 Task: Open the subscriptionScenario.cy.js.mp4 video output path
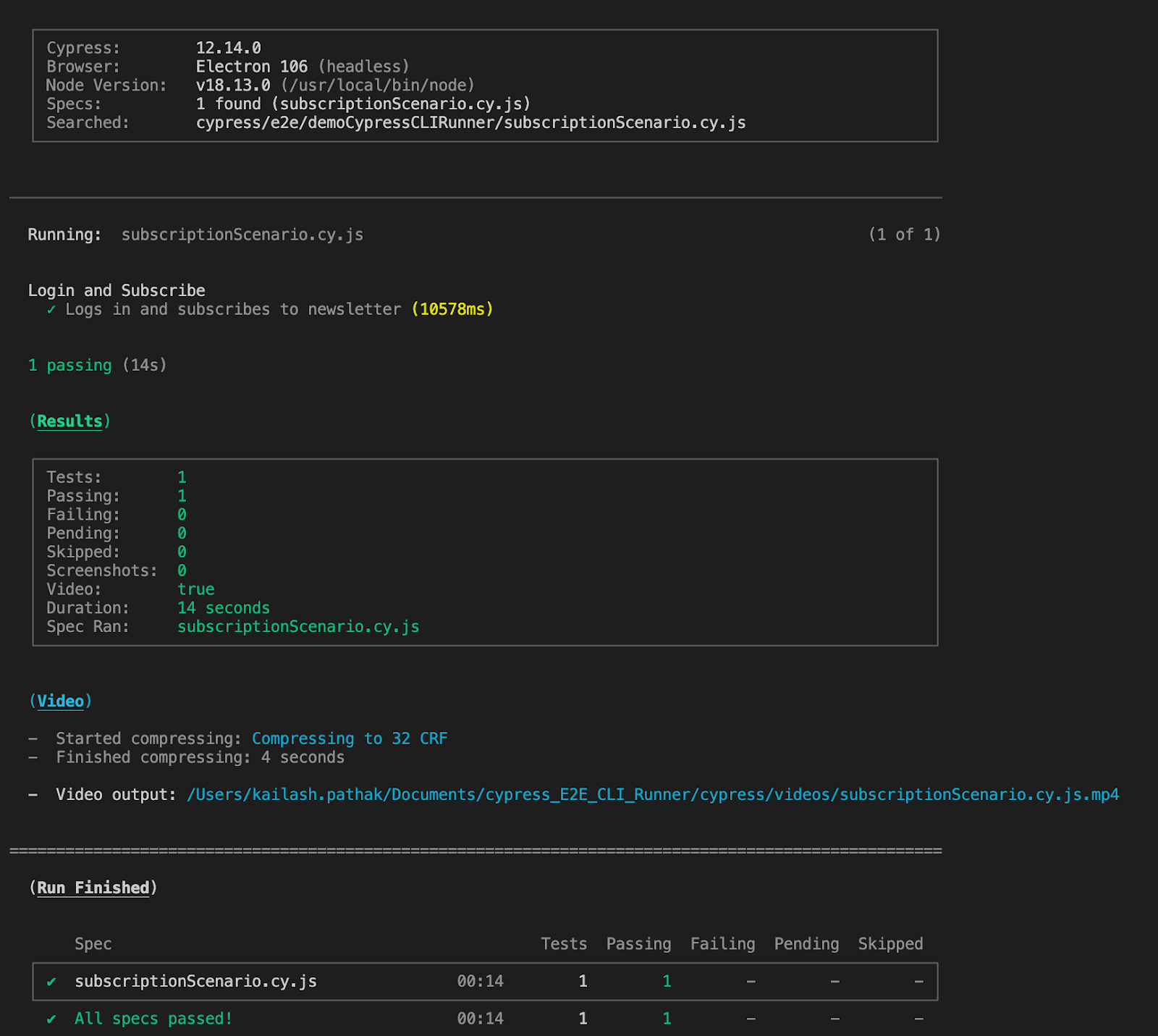651,794
